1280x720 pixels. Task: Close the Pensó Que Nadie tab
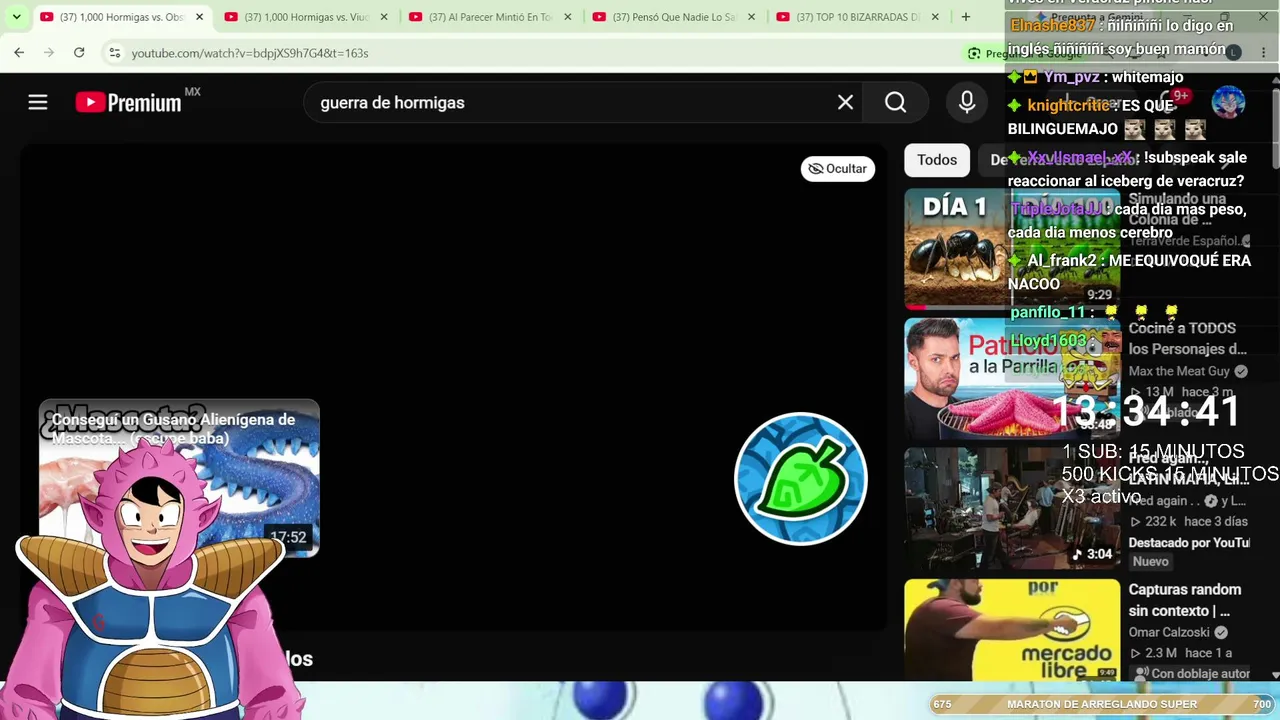(752, 17)
